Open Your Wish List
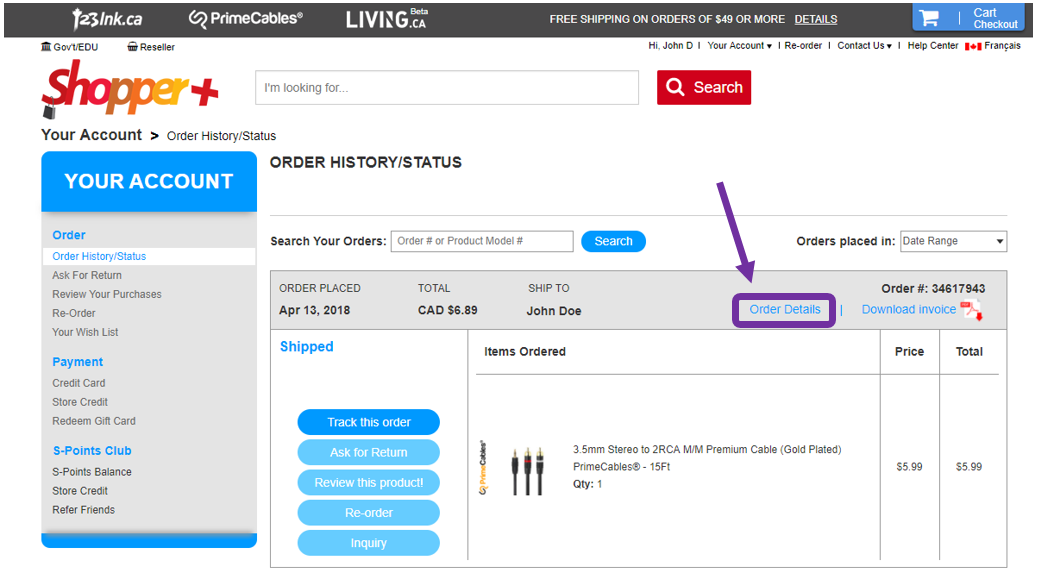Image resolution: width=1037 pixels, height=576 pixels. click(x=85, y=332)
